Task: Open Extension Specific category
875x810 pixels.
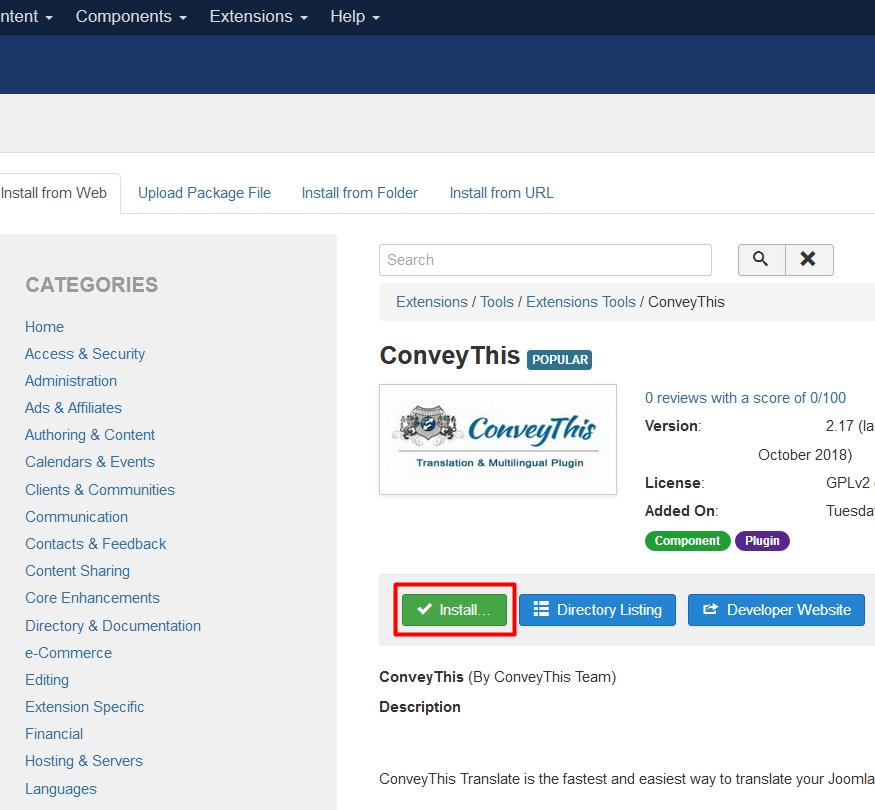Action: coord(85,707)
